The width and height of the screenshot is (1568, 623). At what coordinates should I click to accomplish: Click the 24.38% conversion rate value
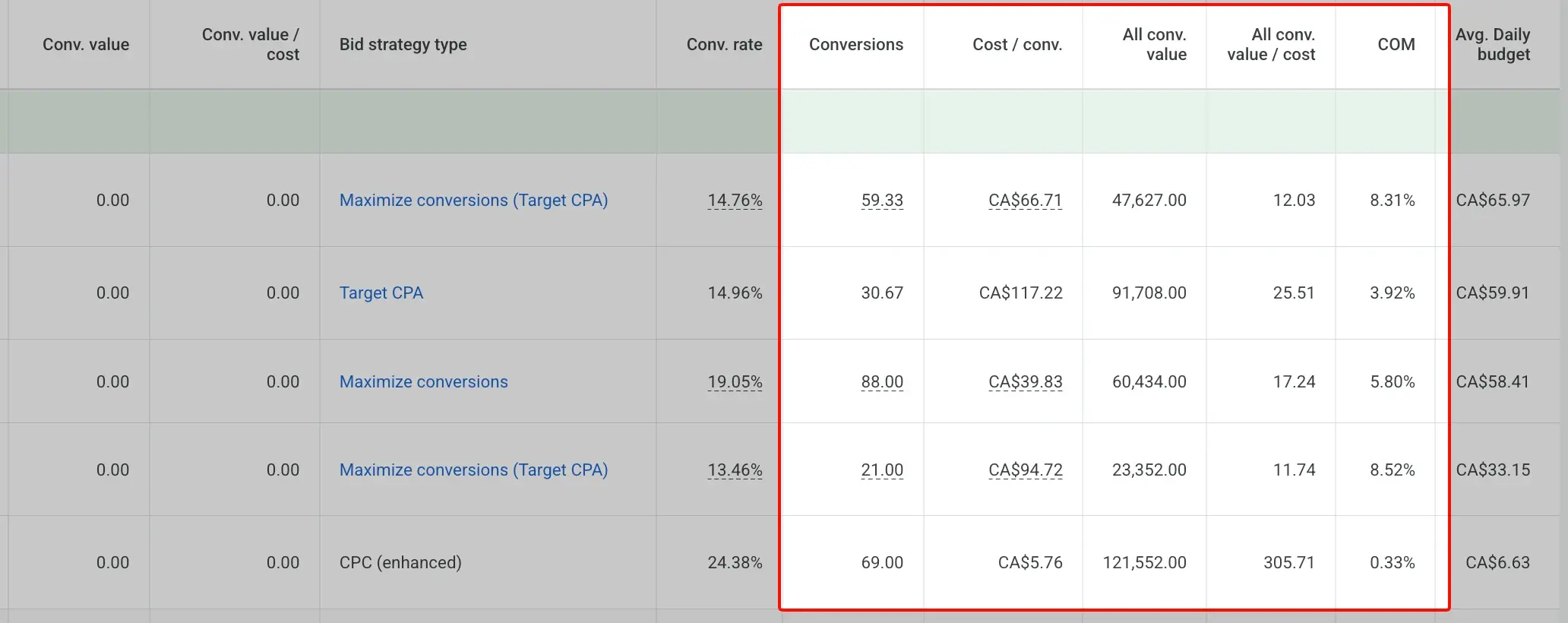[735, 562]
